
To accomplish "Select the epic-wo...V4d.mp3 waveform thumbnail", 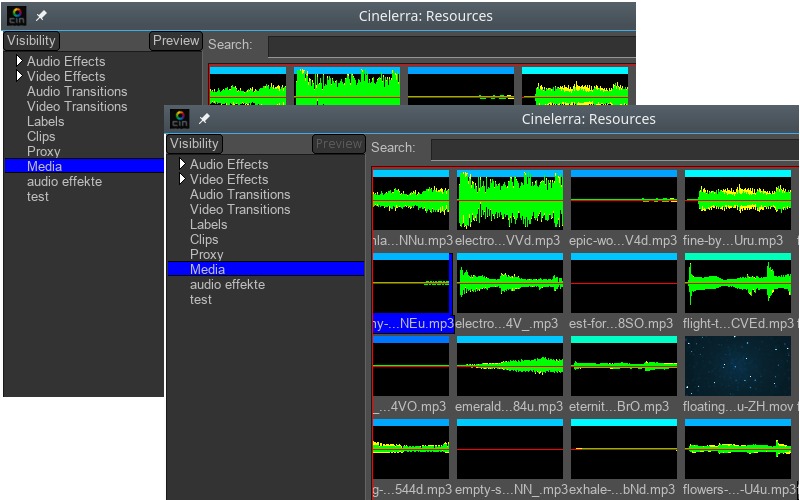I will pyautogui.click(x=624, y=200).
